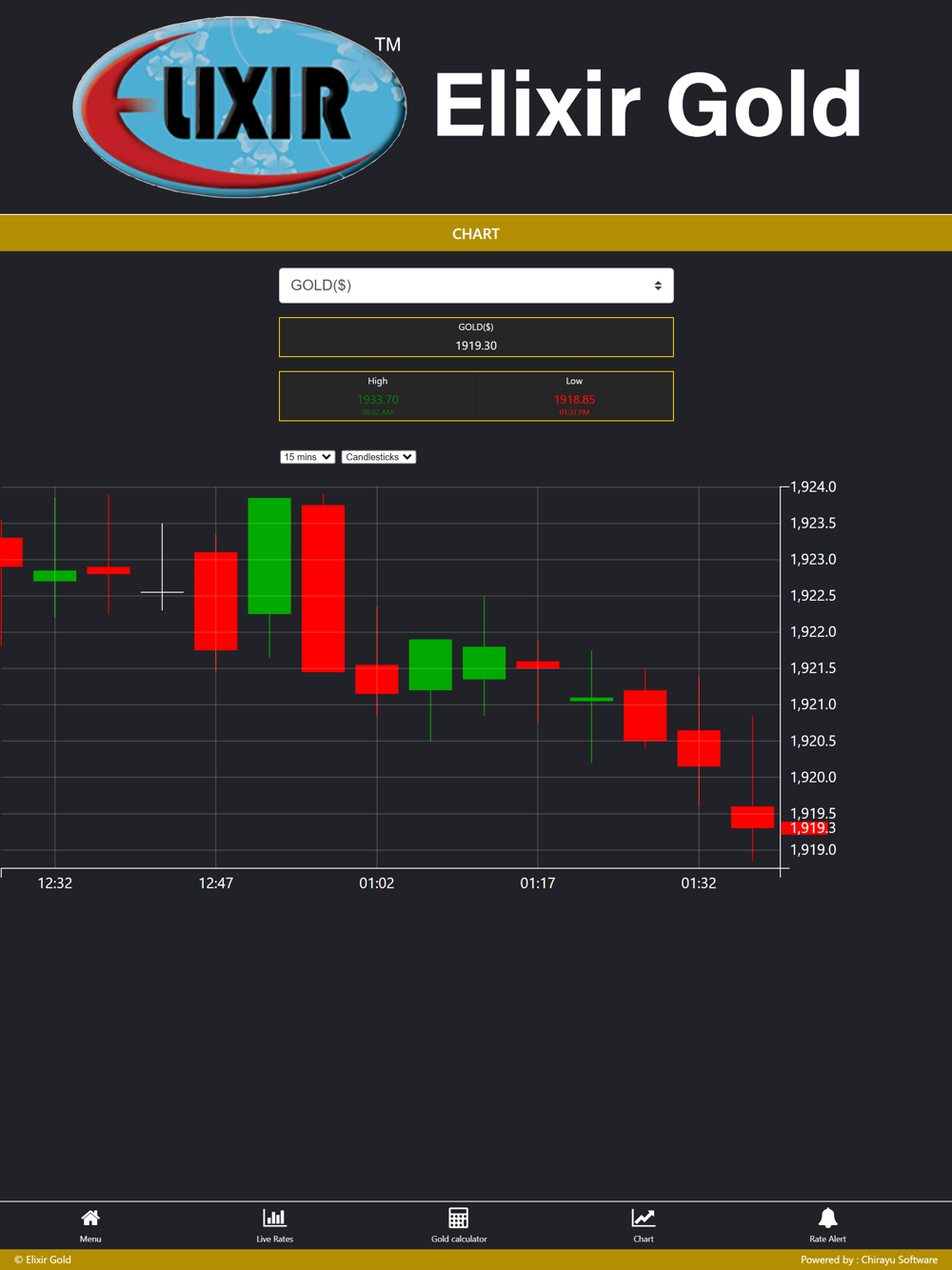Open the Candlesticks chart type dropdown
Image resolution: width=952 pixels, height=1270 pixels.
click(x=379, y=457)
